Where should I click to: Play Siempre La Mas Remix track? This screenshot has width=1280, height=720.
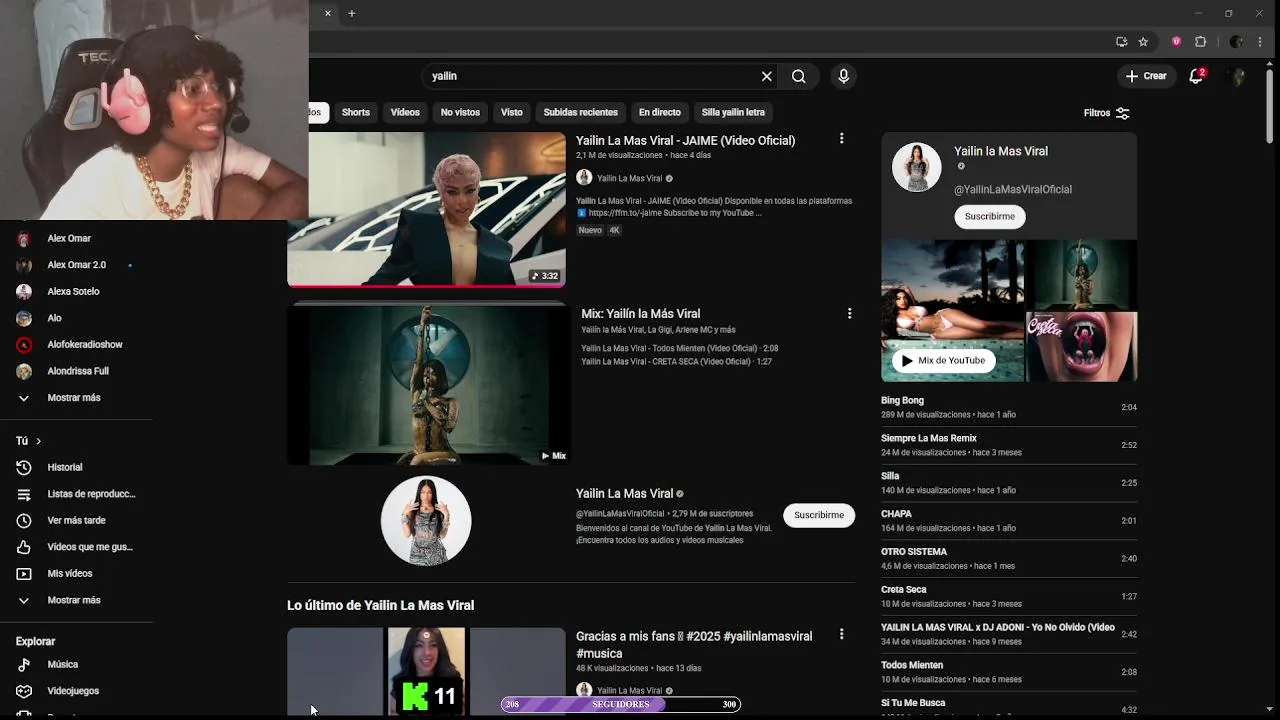pyautogui.click(x=1009, y=445)
